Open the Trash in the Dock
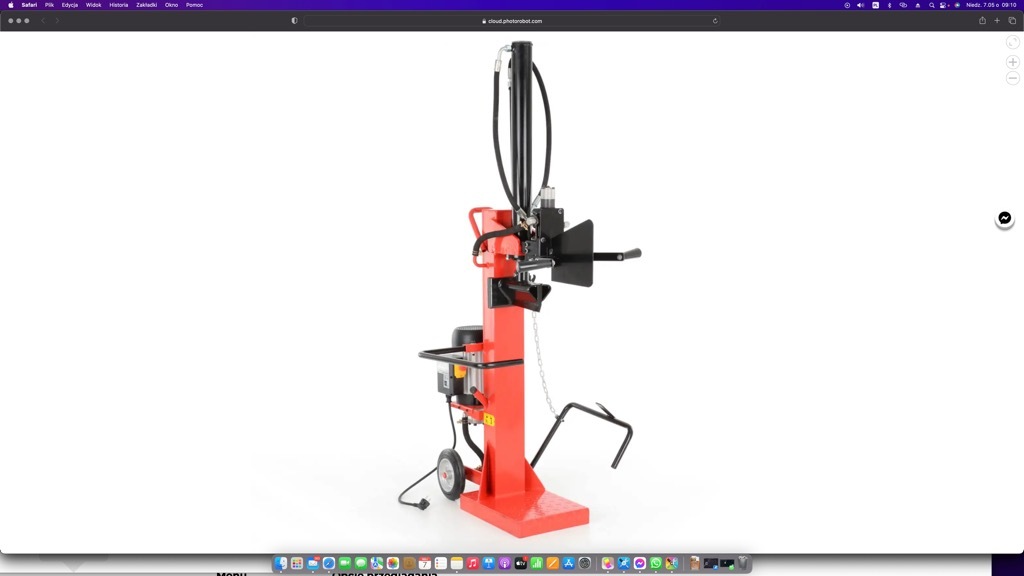This screenshot has height=576, width=1024. coord(743,564)
